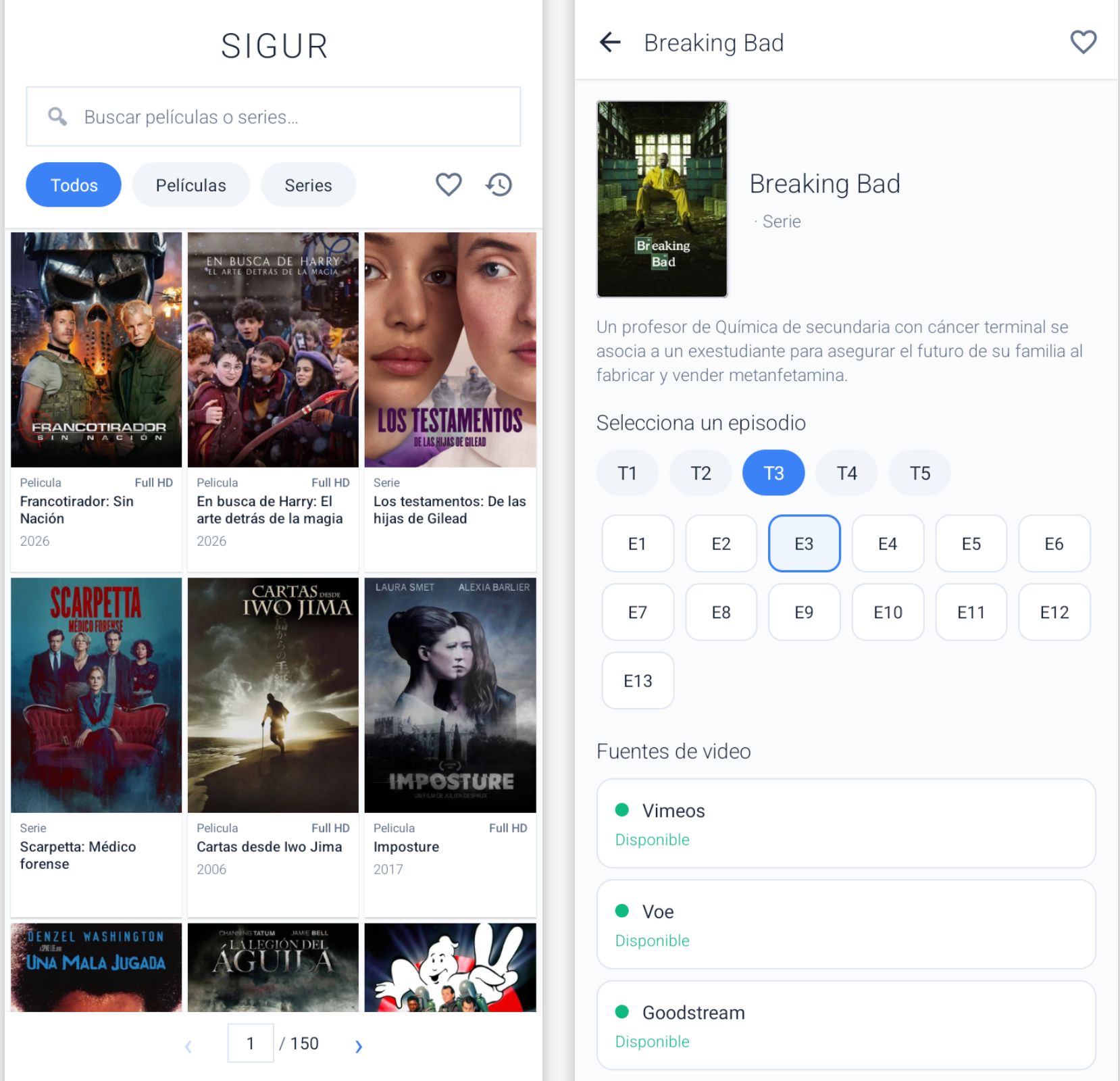Go to previous page arrow

[188, 1046]
